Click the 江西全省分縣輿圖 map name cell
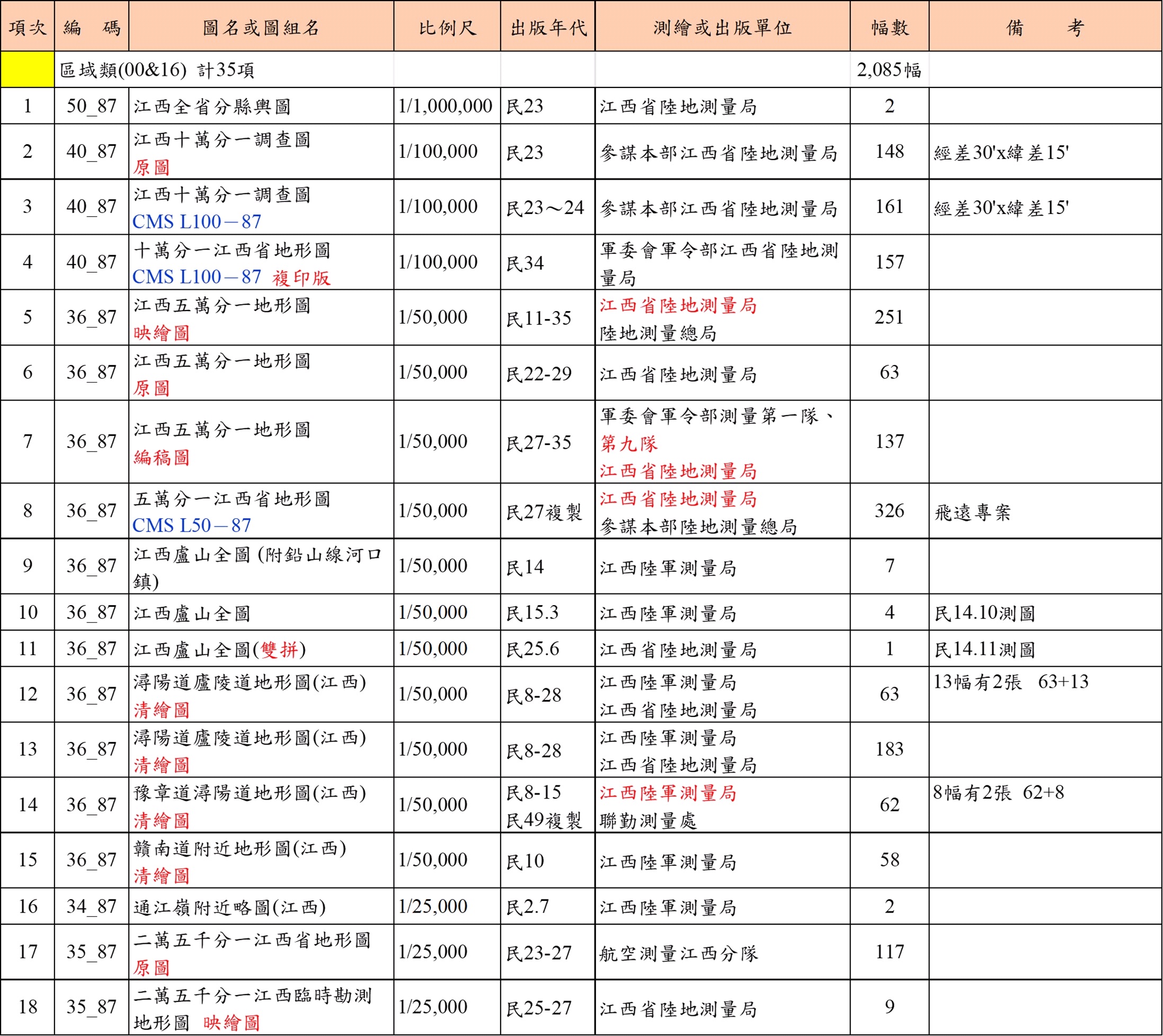The image size is (1163, 1036). tap(212, 107)
